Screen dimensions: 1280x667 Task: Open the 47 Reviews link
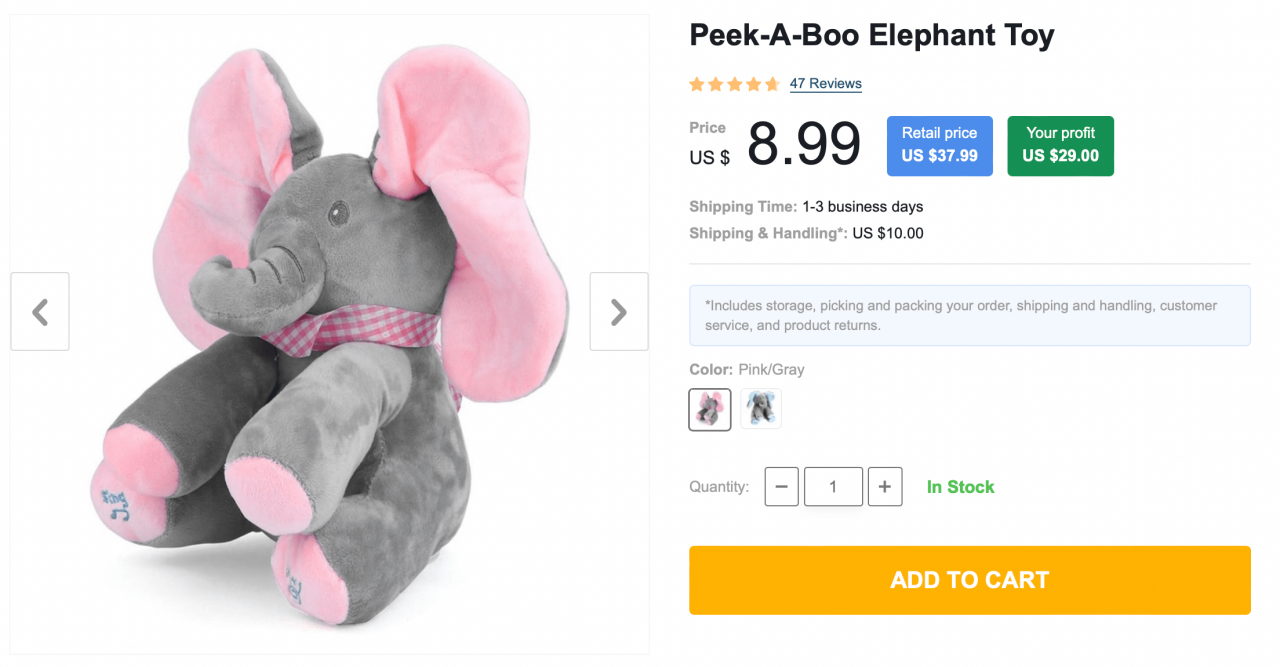(x=825, y=84)
